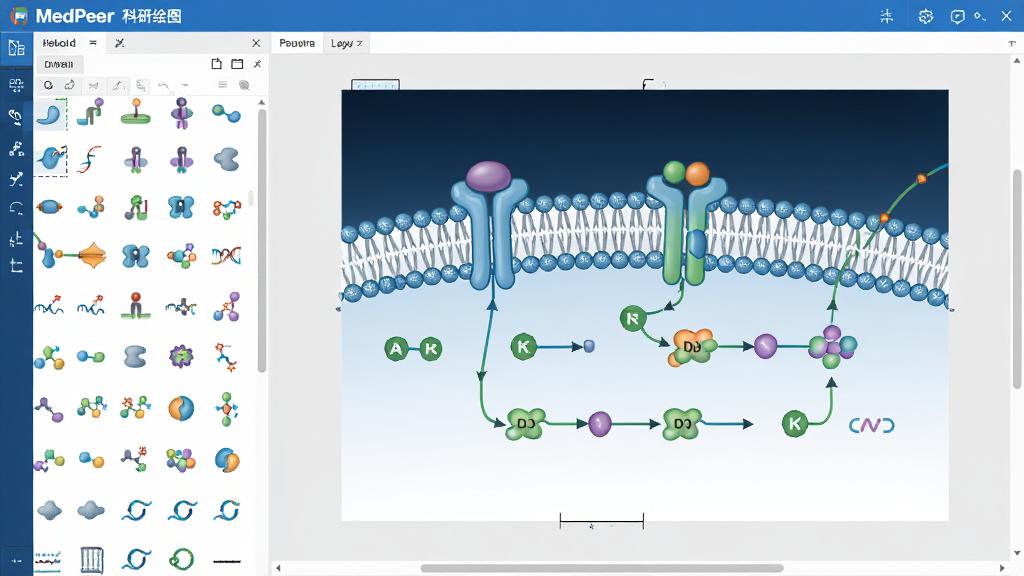Click the three-lines list icon in library toolbar
The image size is (1024, 576).
point(223,85)
